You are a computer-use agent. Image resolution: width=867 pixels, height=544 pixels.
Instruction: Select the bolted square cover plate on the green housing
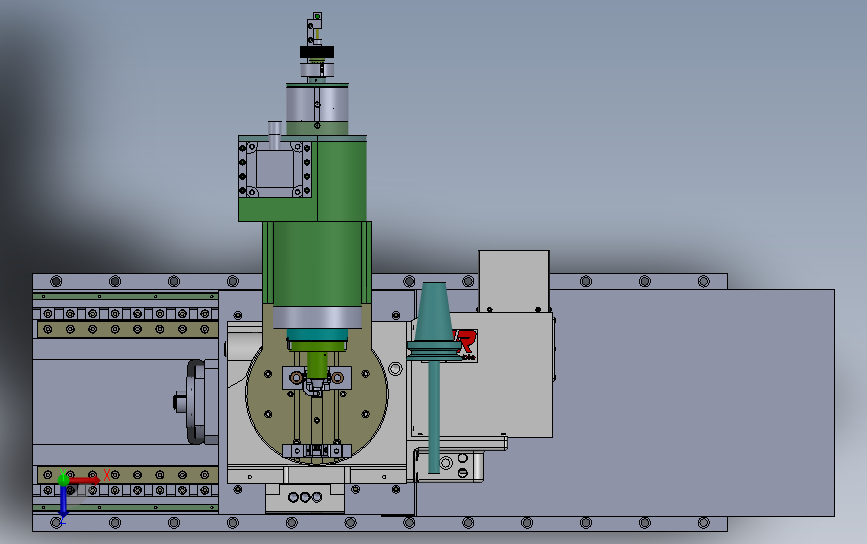275,169
